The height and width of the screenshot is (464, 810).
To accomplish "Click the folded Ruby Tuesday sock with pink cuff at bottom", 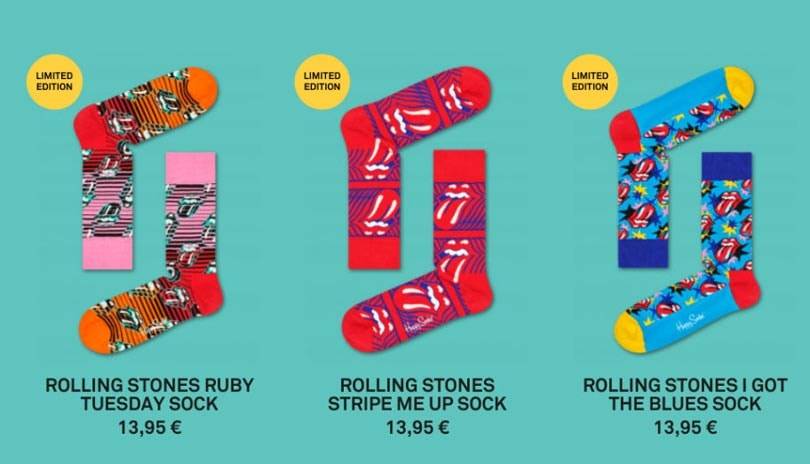I will coord(107,209).
